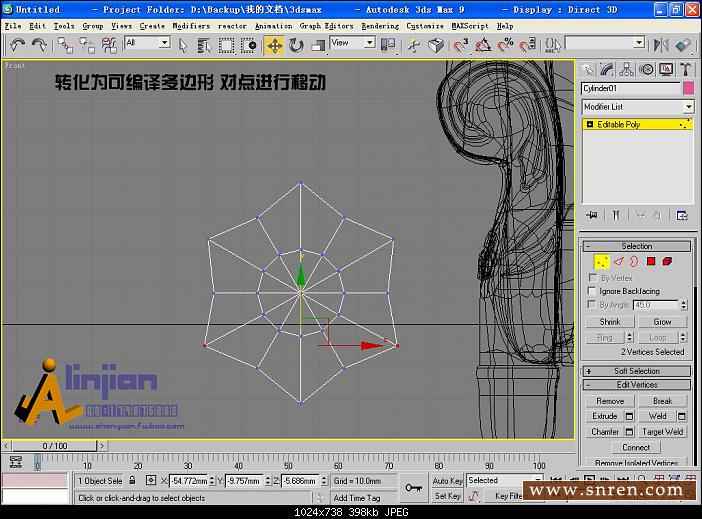Select Vertex sub-object level icon
The image size is (702, 519).
pos(602,261)
